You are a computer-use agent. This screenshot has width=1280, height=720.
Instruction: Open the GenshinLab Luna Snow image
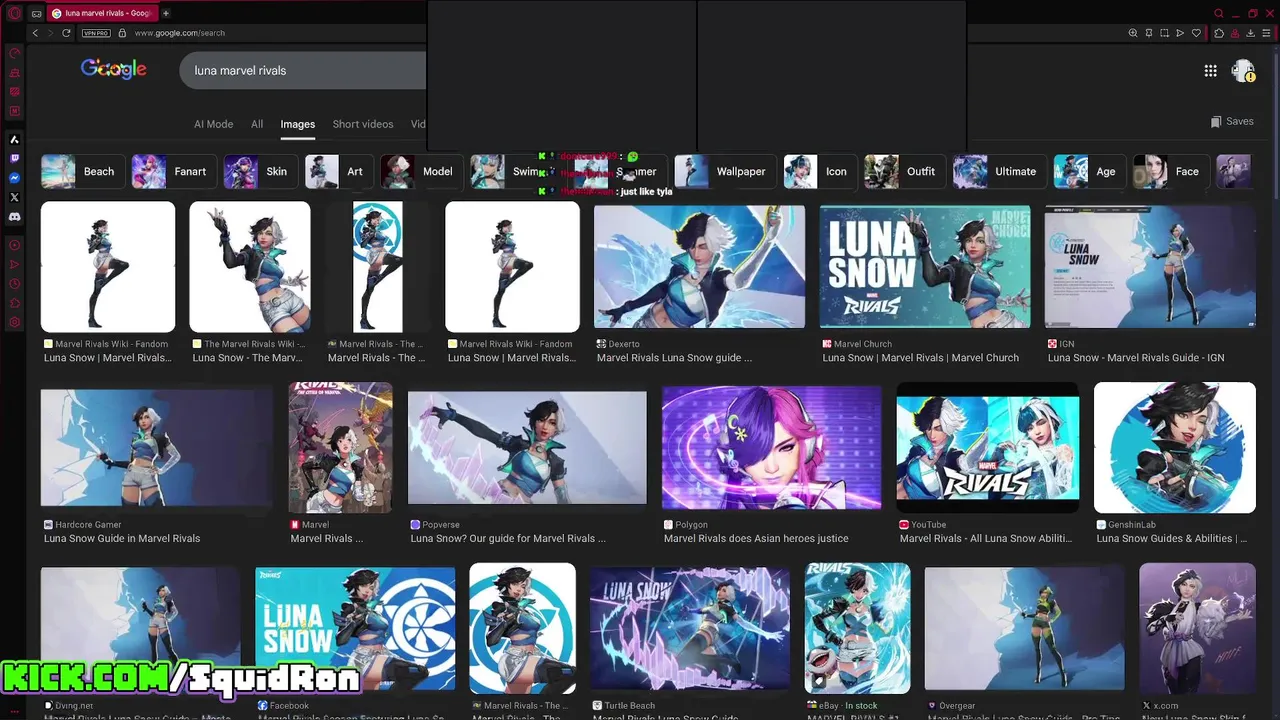point(1175,448)
